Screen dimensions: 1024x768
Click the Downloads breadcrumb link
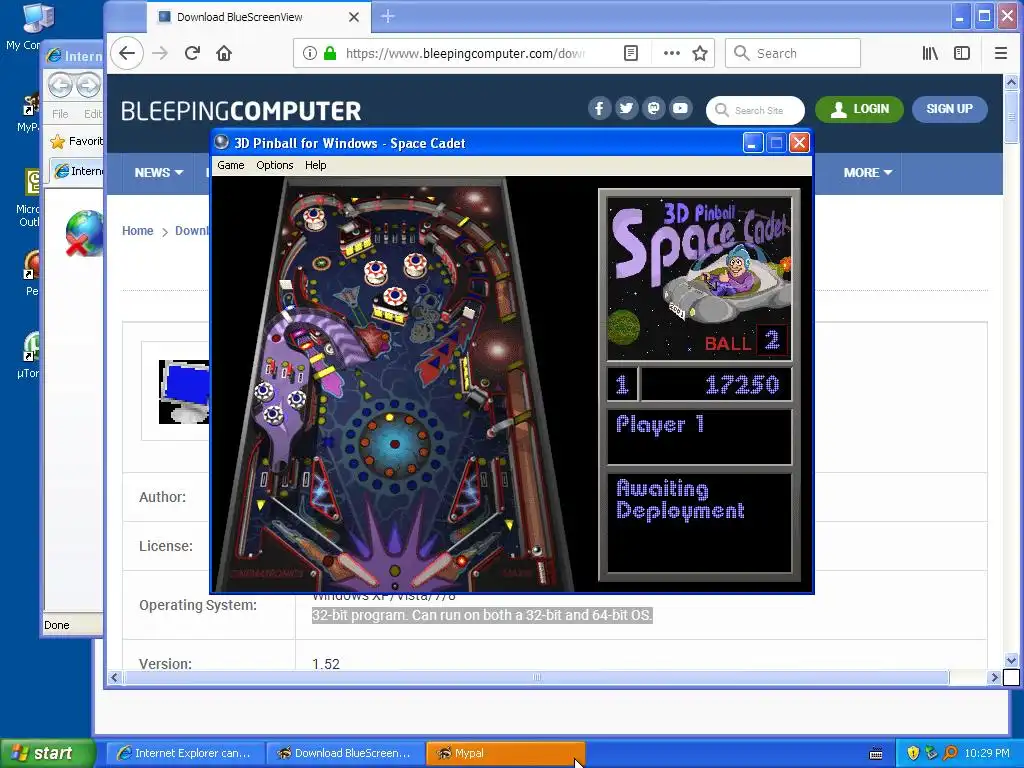coord(192,231)
